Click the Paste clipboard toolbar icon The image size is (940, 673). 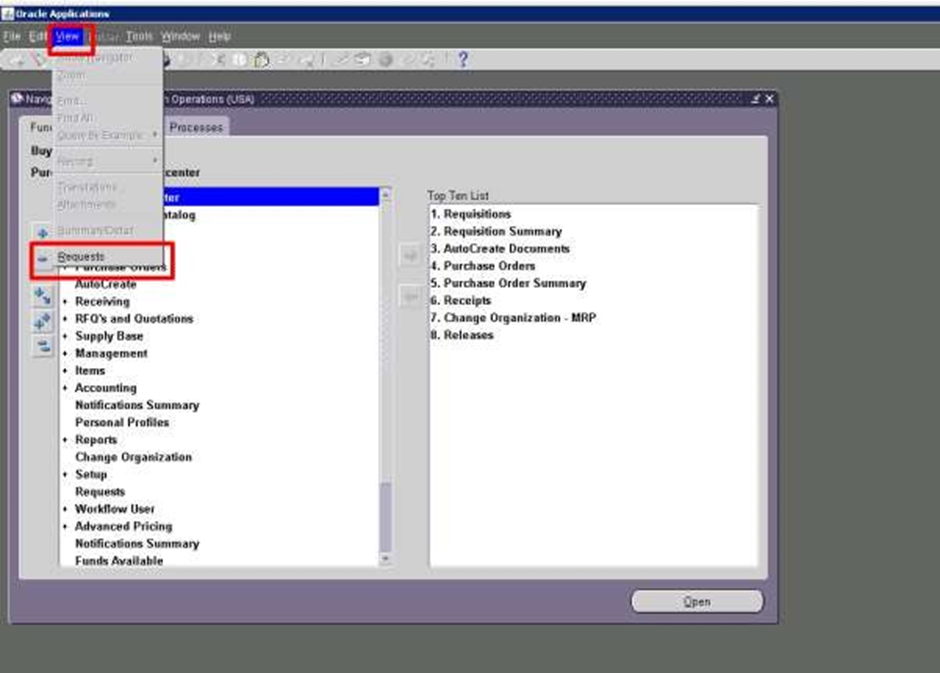click(261, 60)
